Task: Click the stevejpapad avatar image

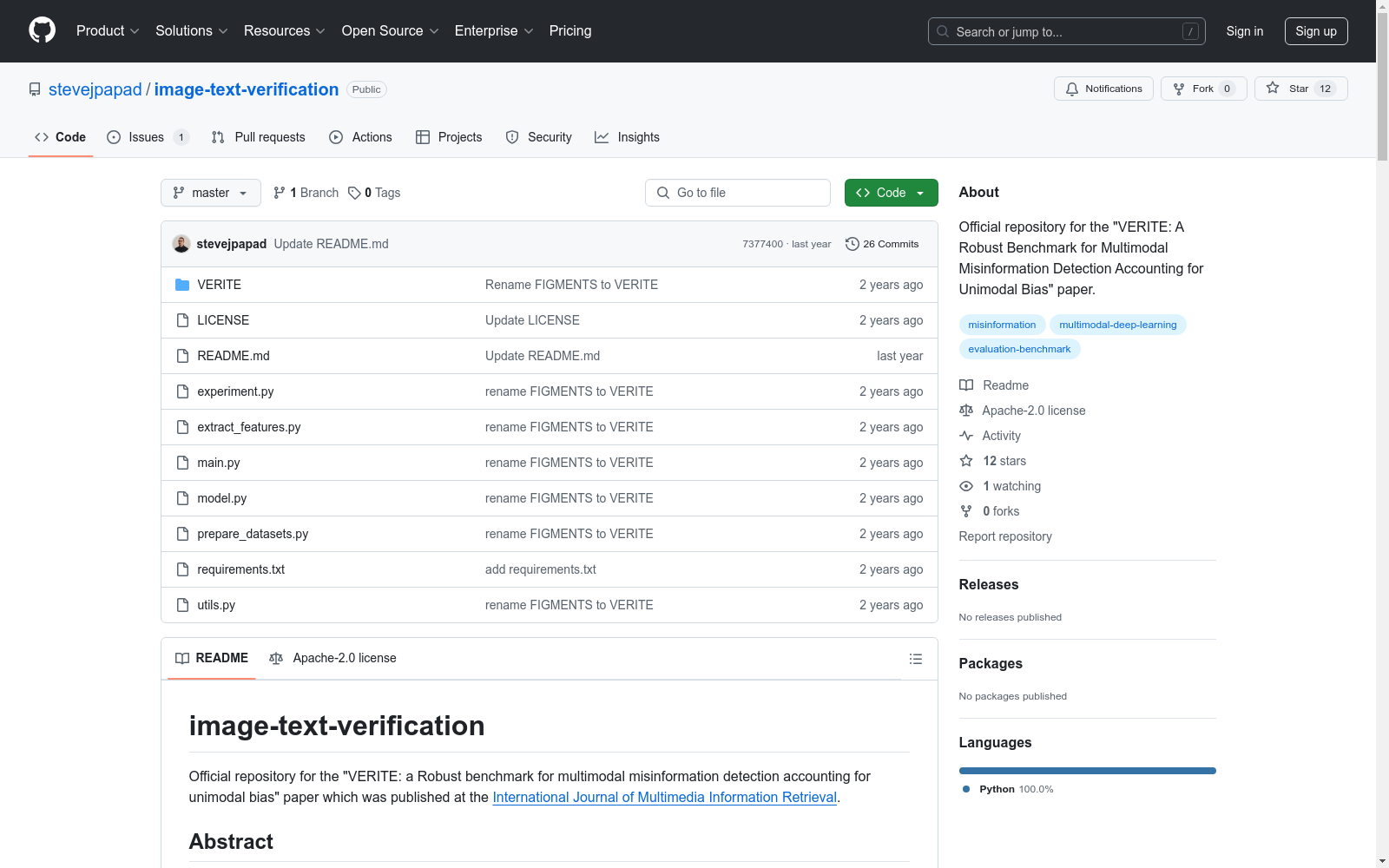Action: tap(181, 244)
